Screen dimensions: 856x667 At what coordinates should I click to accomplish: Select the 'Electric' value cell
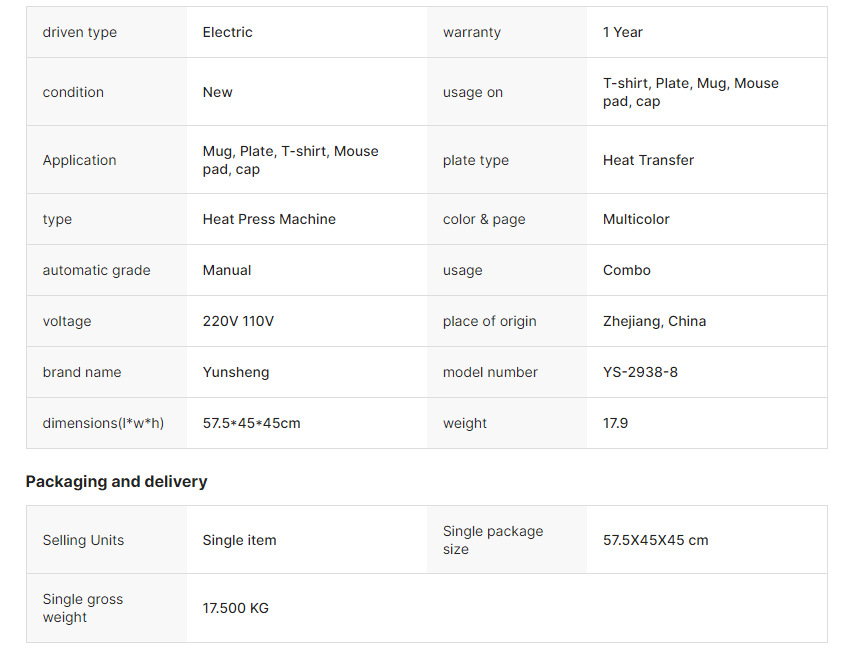(x=228, y=33)
